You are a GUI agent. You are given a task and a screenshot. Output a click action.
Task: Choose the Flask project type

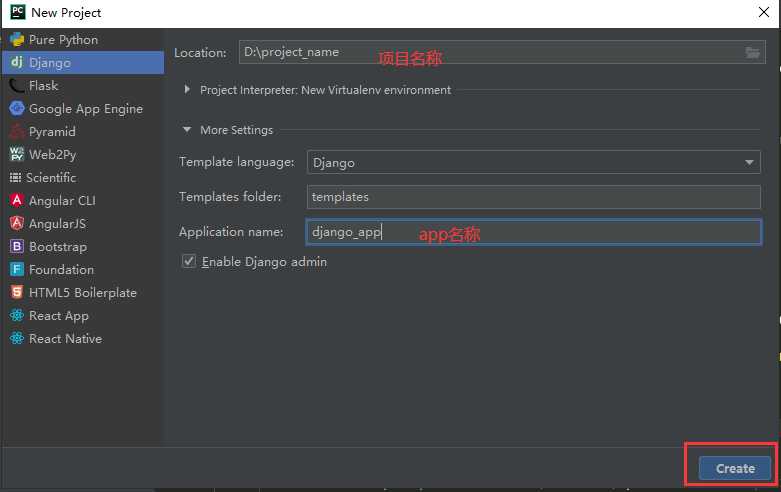click(x=82, y=86)
